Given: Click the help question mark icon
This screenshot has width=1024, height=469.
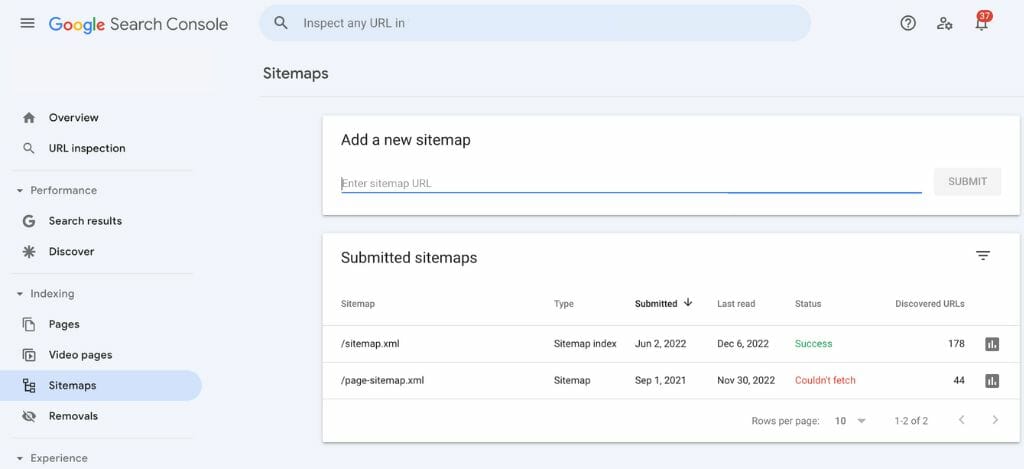Looking at the screenshot, I should click(908, 23).
